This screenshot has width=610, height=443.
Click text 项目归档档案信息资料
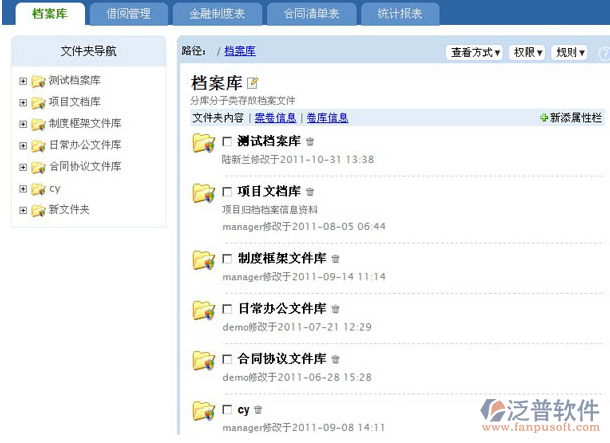(270, 210)
